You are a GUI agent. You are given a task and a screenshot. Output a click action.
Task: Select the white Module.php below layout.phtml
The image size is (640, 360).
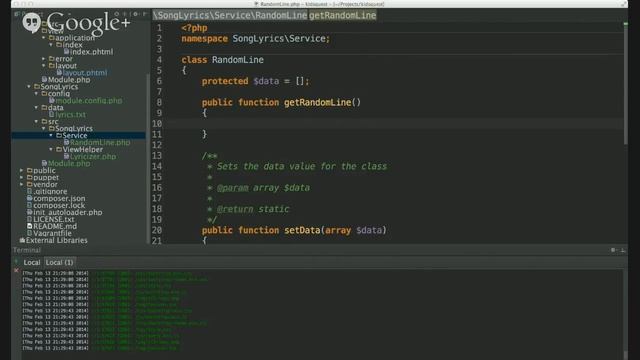[x=69, y=80]
